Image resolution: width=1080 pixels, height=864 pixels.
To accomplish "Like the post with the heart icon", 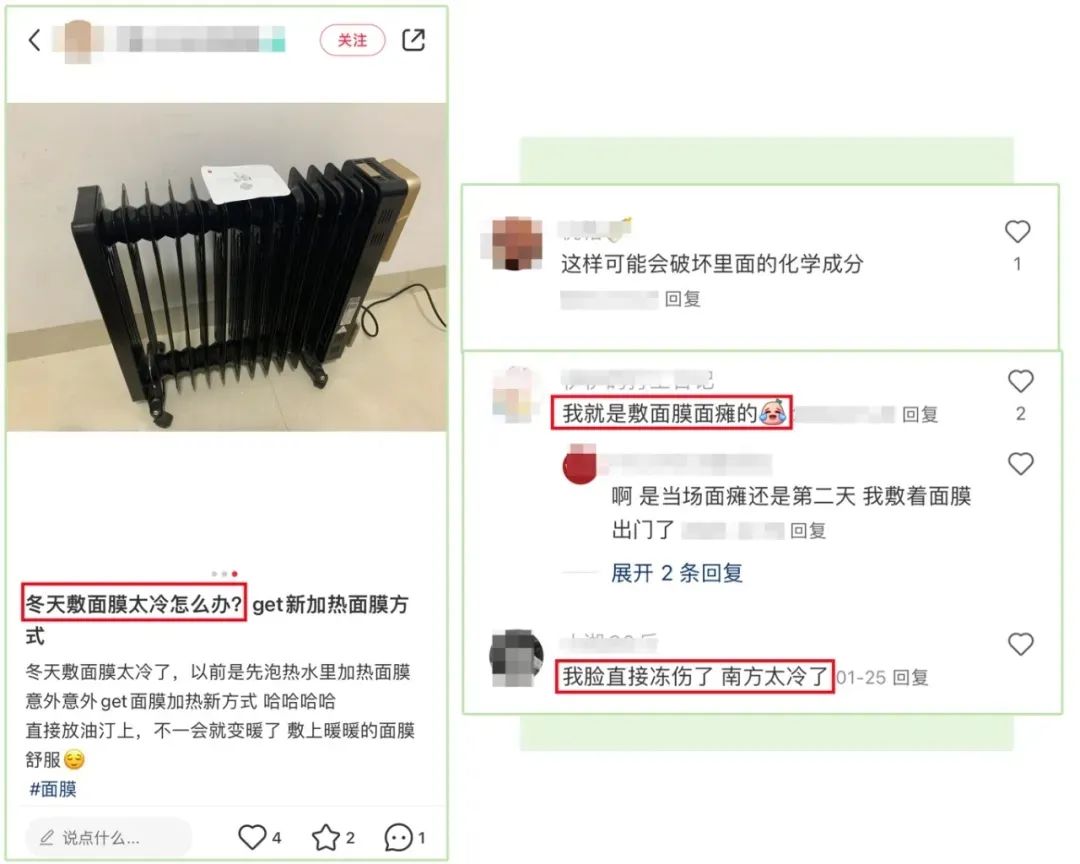I will coord(252,836).
